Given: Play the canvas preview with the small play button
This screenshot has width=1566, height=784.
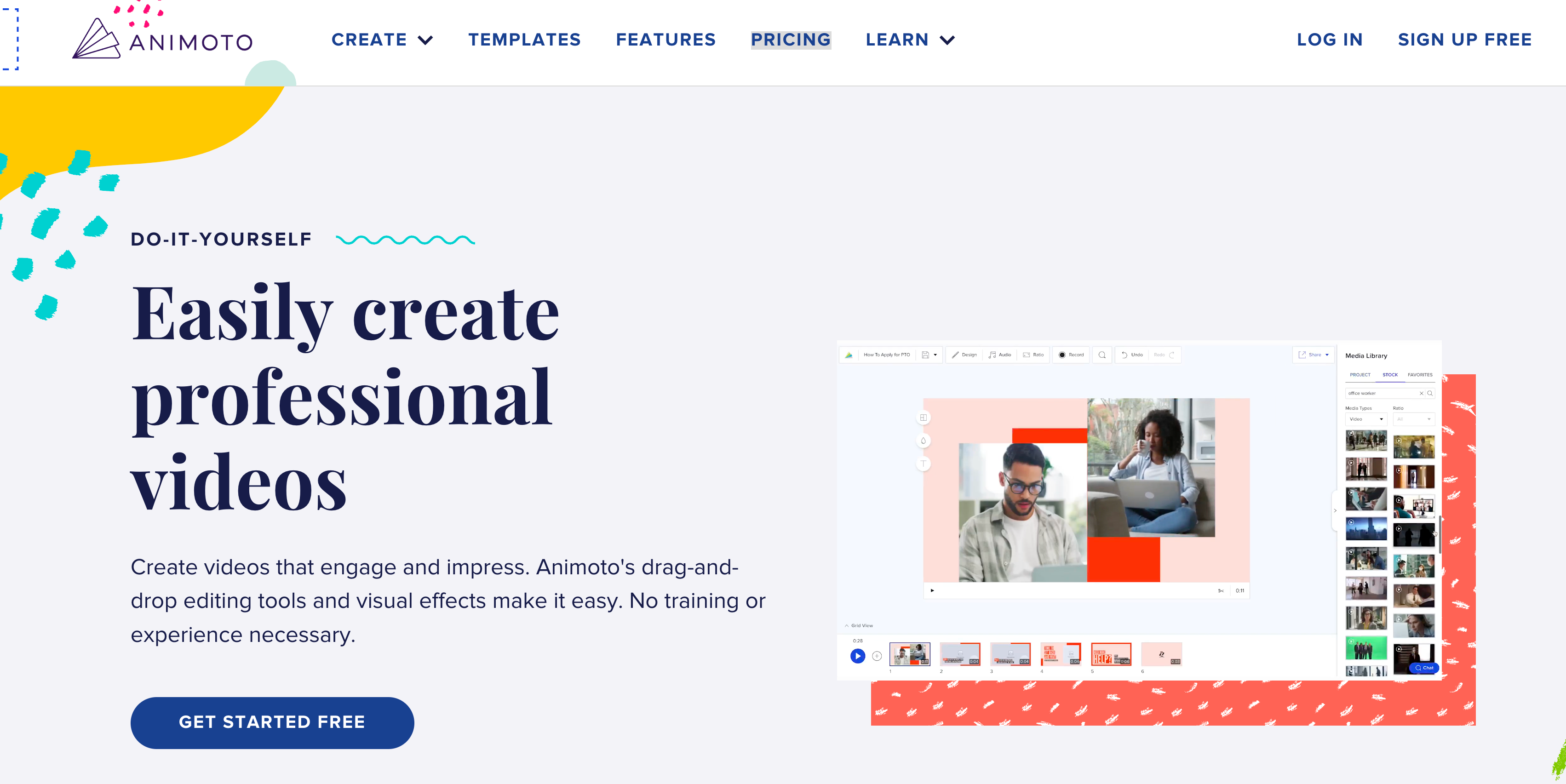Looking at the screenshot, I should [932, 591].
